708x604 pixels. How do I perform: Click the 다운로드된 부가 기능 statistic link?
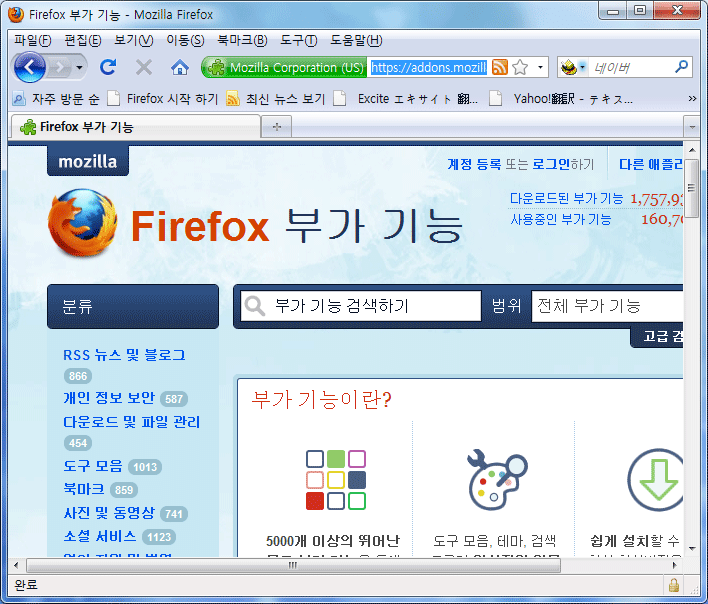click(x=566, y=199)
